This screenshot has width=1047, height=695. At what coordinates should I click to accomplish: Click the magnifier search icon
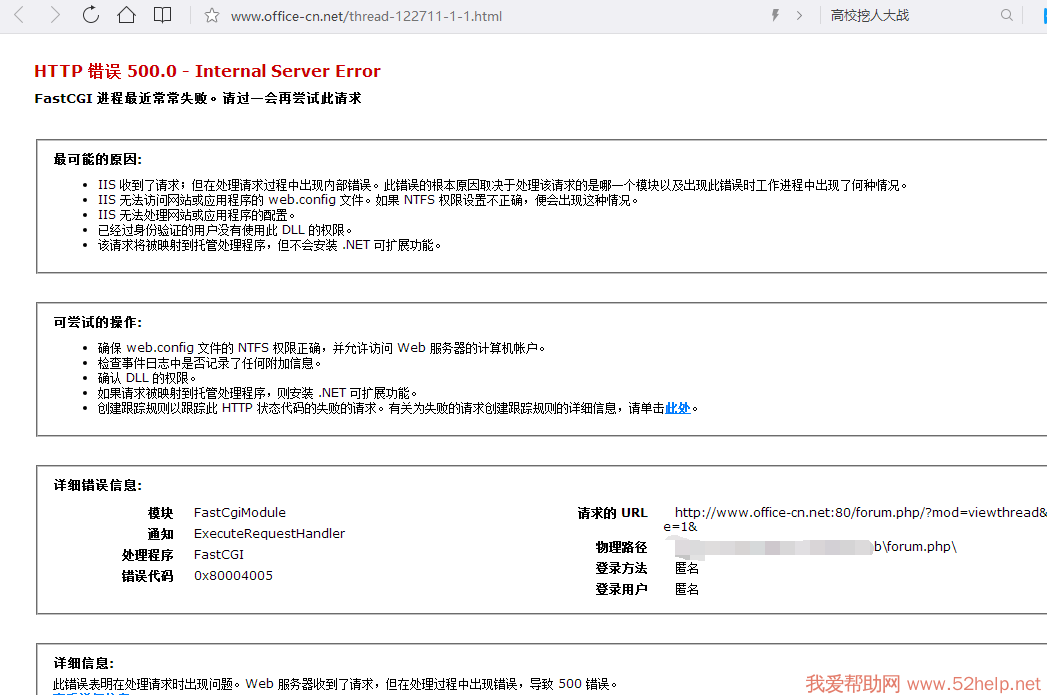click(x=1007, y=15)
